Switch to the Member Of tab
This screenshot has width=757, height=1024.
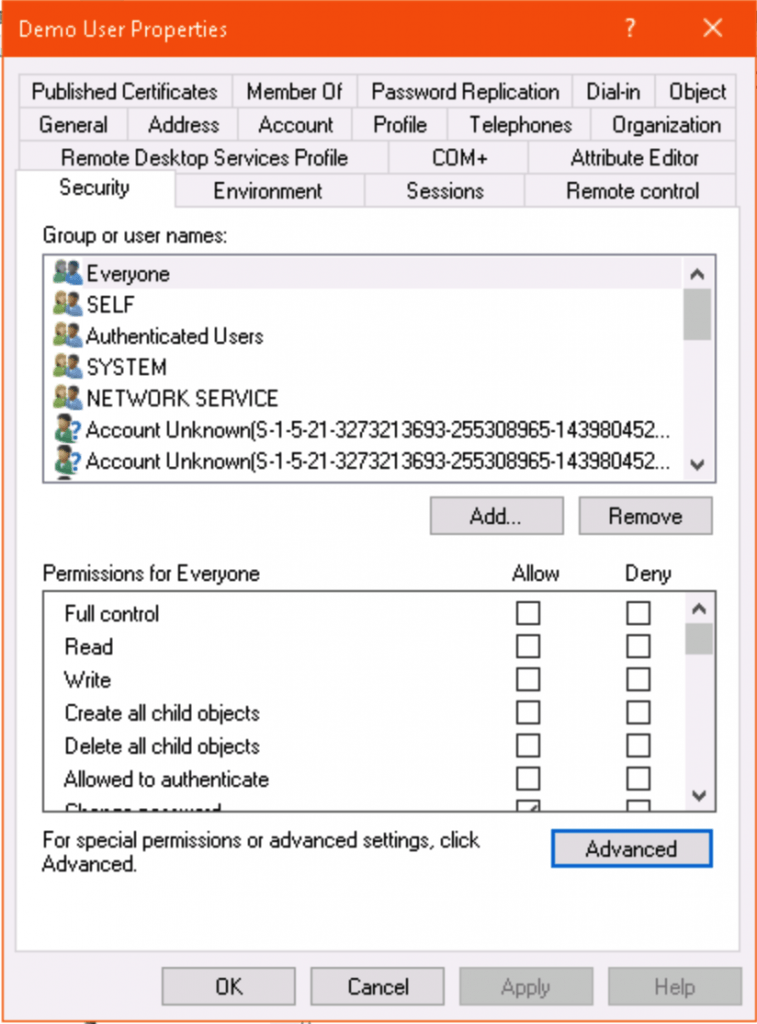[295, 91]
